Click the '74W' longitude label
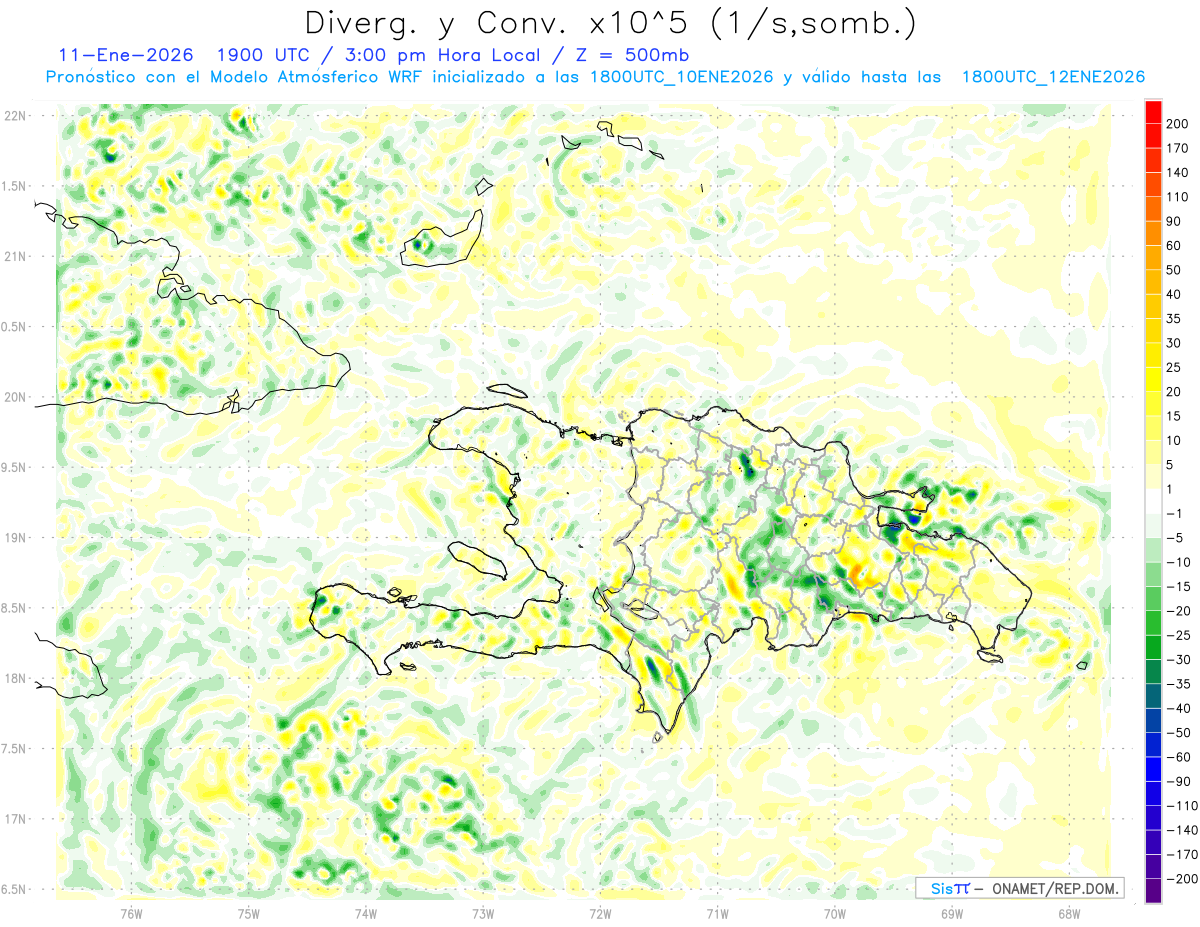Image resolution: width=1200 pixels, height=927 pixels. point(366,912)
